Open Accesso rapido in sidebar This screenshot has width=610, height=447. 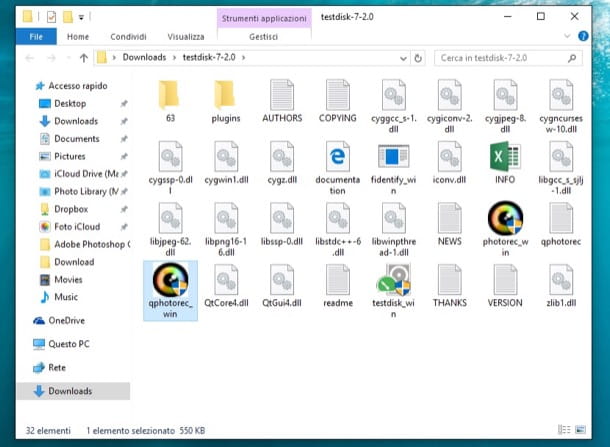(x=72, y=86)
